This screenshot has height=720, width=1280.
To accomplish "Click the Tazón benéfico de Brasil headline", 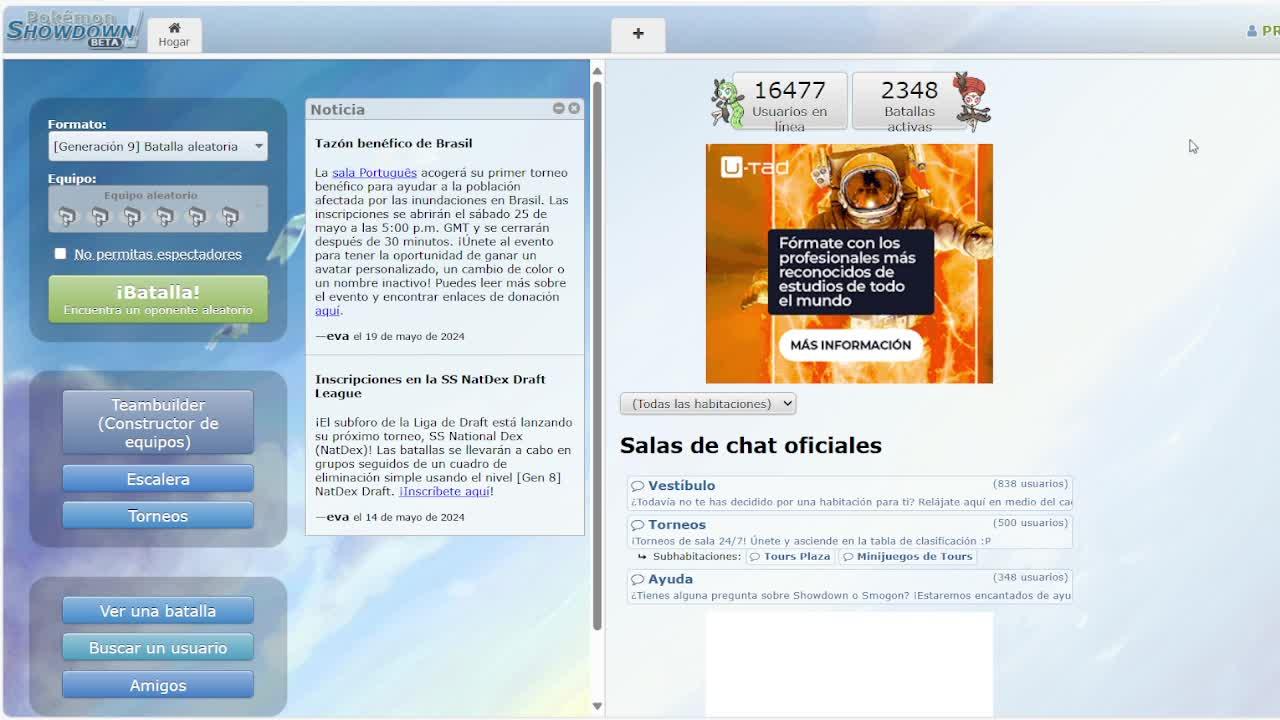I will (393, 143).
